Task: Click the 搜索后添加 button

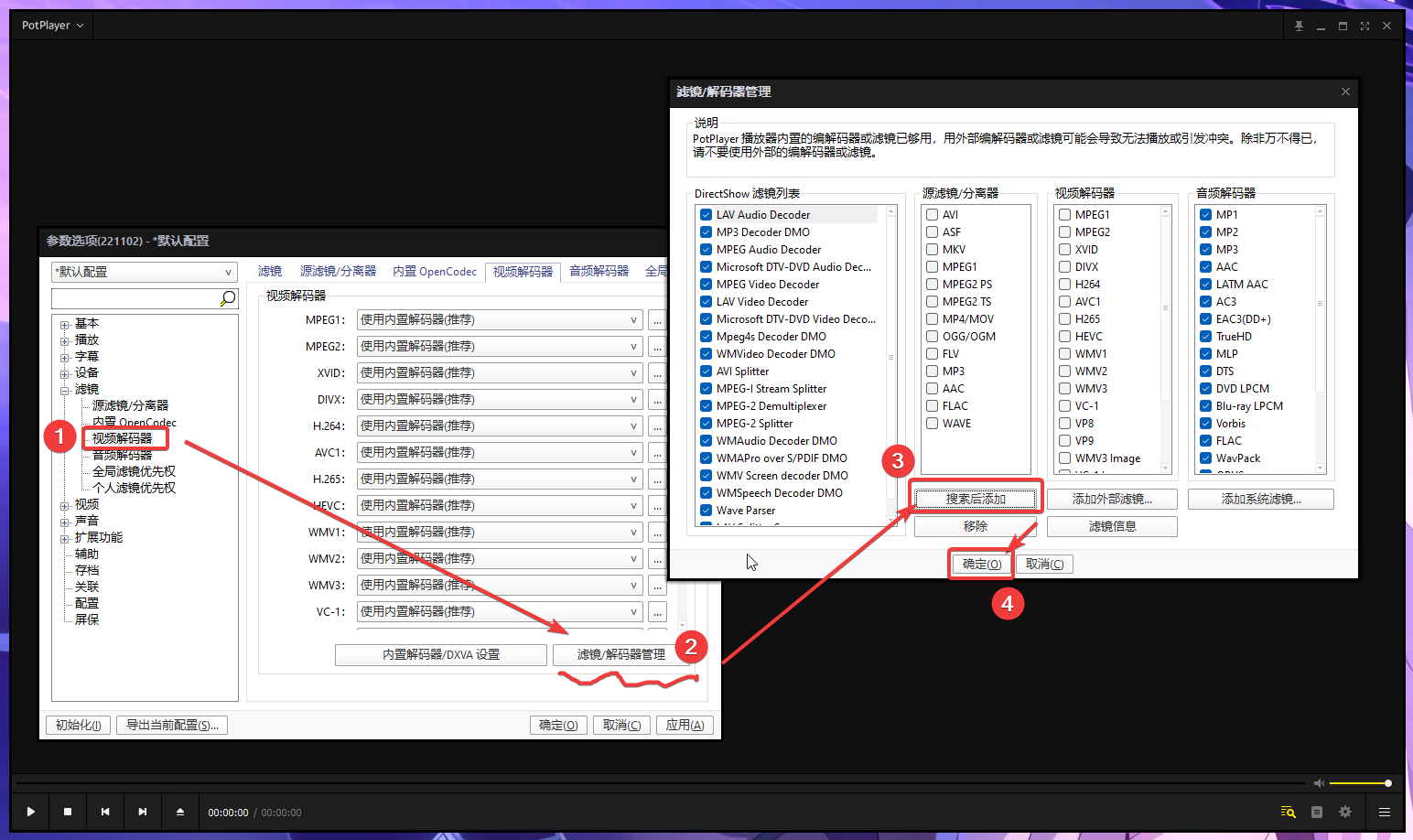Action: [976, 497]
